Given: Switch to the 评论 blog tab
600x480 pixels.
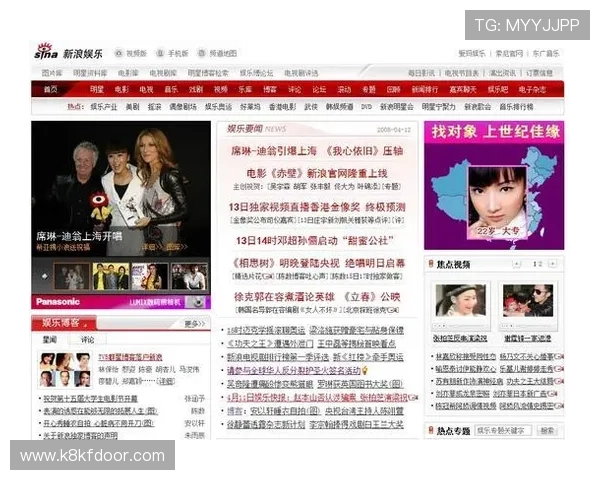Looking at the screenshot, I should 88,340.
